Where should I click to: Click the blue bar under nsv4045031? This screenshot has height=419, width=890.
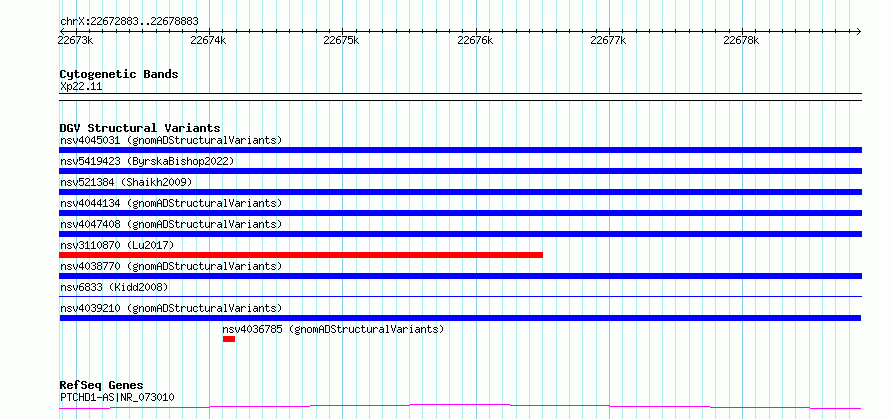coord(460,150)
